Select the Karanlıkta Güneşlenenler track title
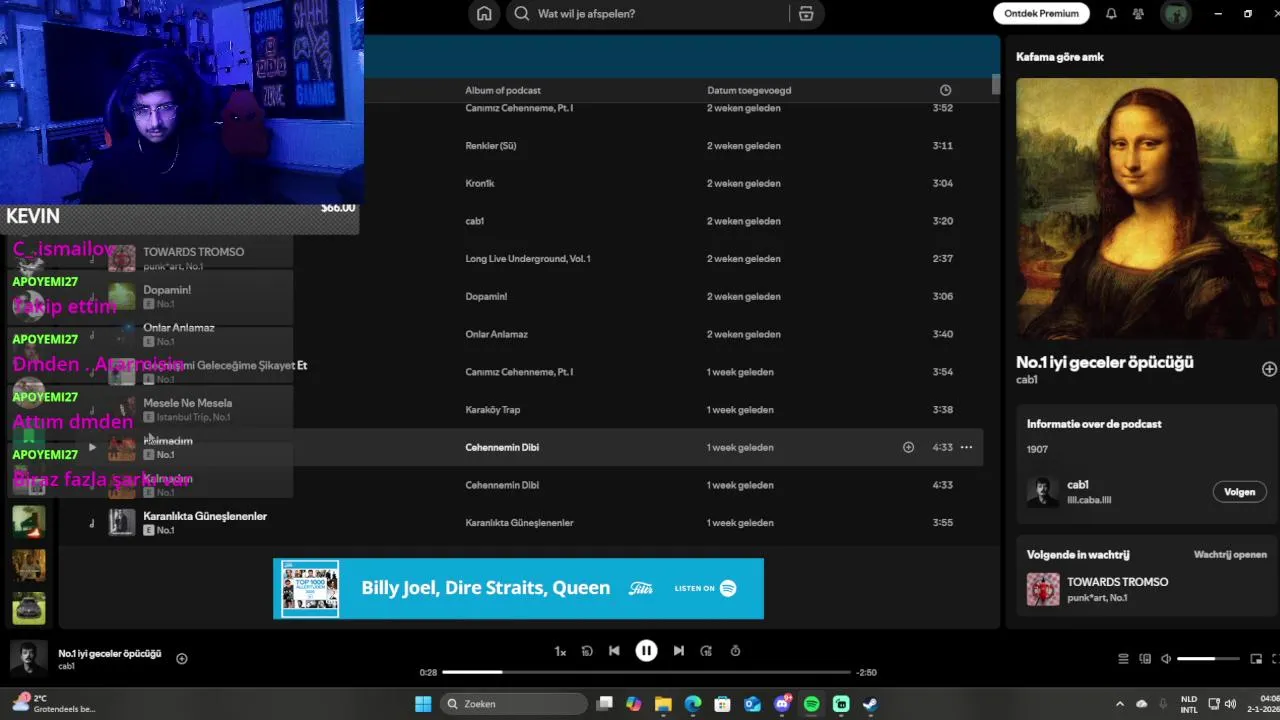Viewport: 1280px width, 720px height. (205, 516)
